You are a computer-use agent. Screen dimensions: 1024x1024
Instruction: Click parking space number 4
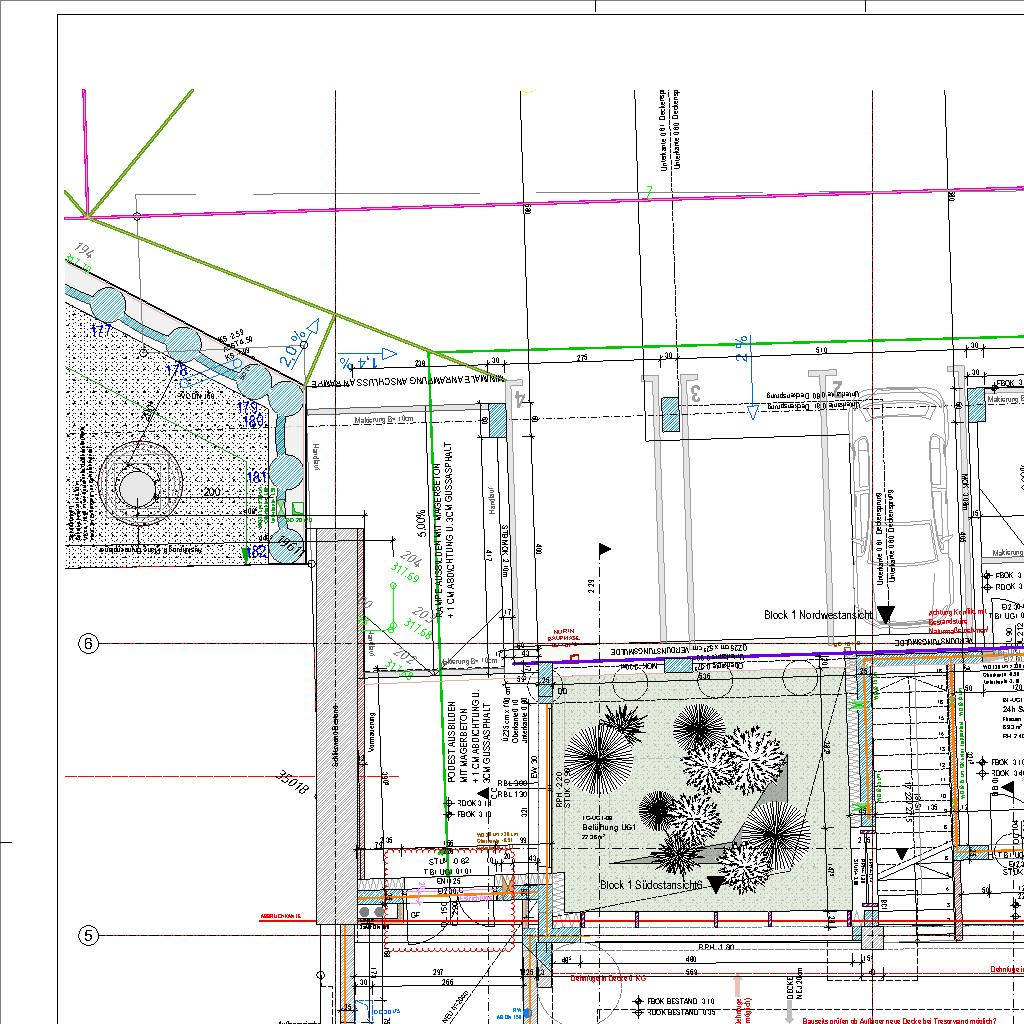[x=519, y=398]
